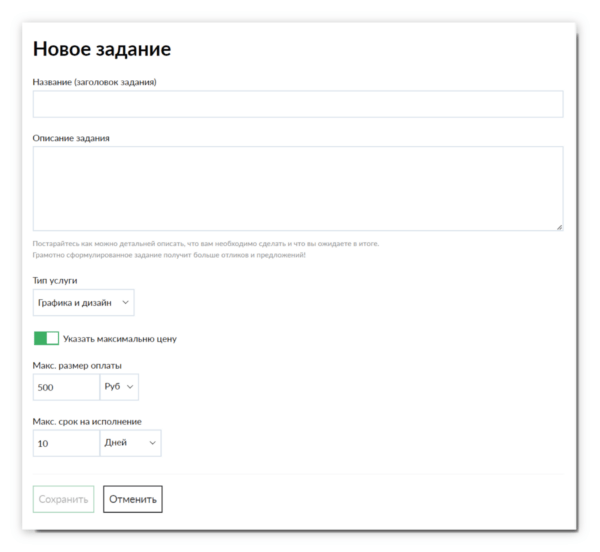600x552 pixels.
Task: Click the description textarea resize handle
Action: [559, 227]
